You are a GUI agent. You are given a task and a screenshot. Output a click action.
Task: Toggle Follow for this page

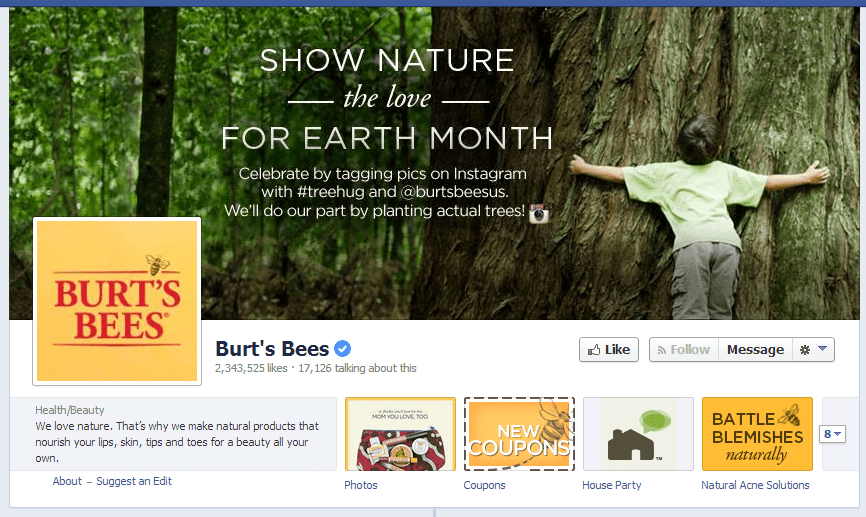tap(683, 350)
